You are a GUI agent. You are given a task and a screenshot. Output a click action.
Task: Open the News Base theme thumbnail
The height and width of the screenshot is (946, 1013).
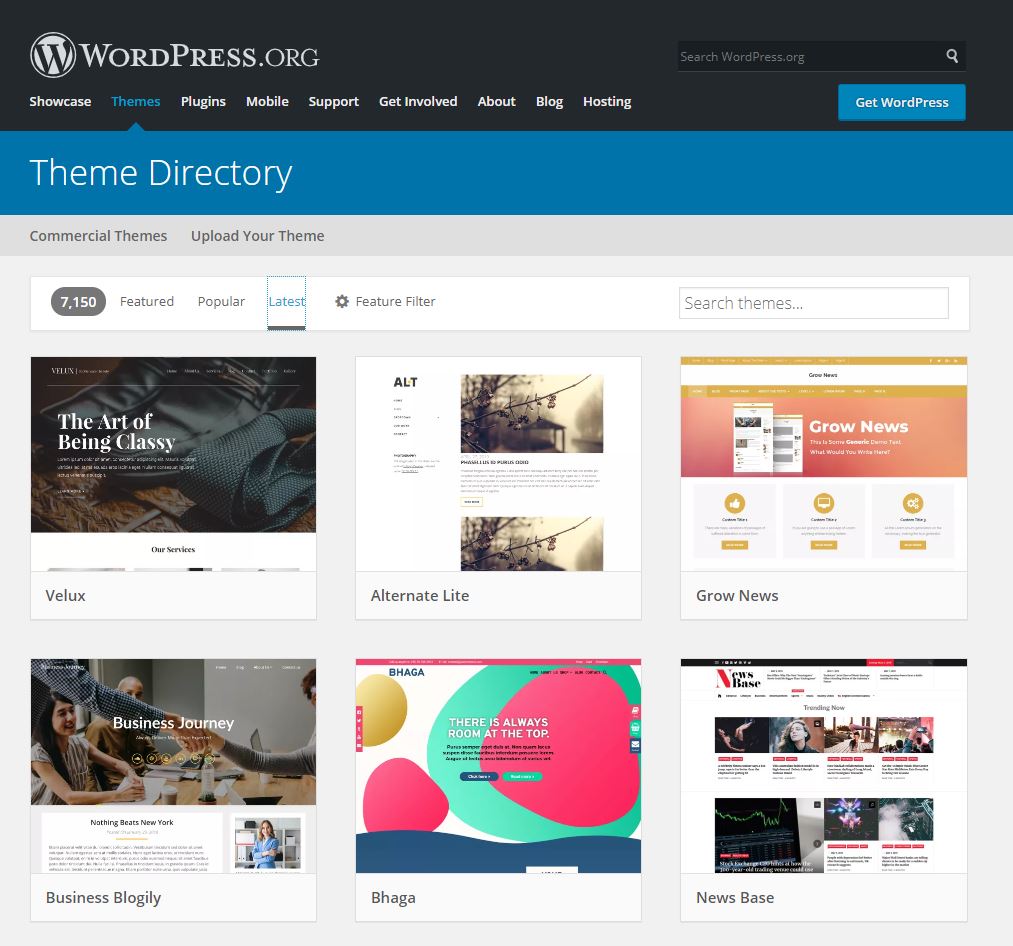824,766
